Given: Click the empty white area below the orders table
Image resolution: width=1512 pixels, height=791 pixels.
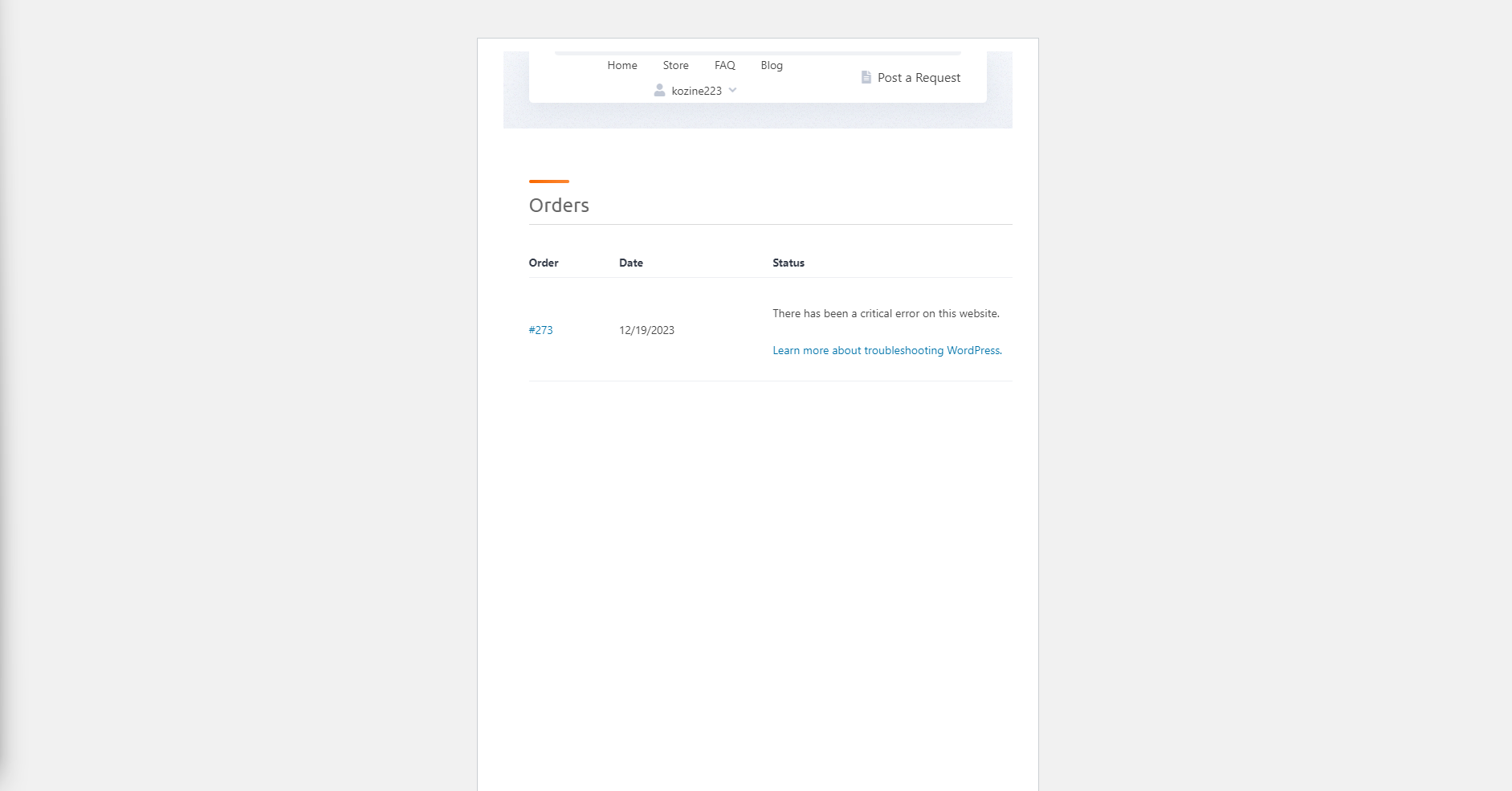Looking at the screenshot, I should (x=757, y=586).
